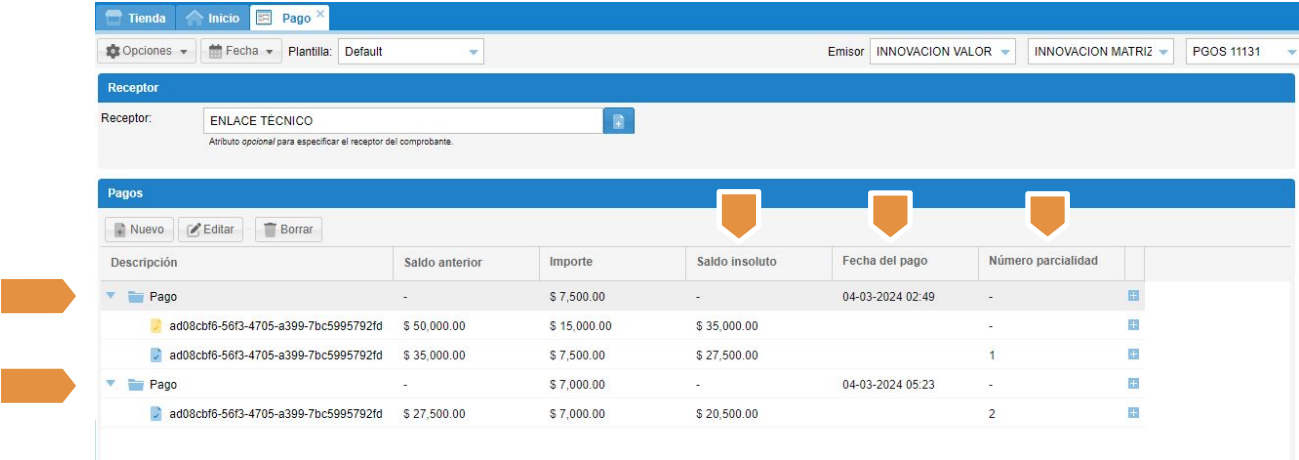Click the Receptor text field
This screenshot has width=1299, height=460.
[x=402, y=121]
